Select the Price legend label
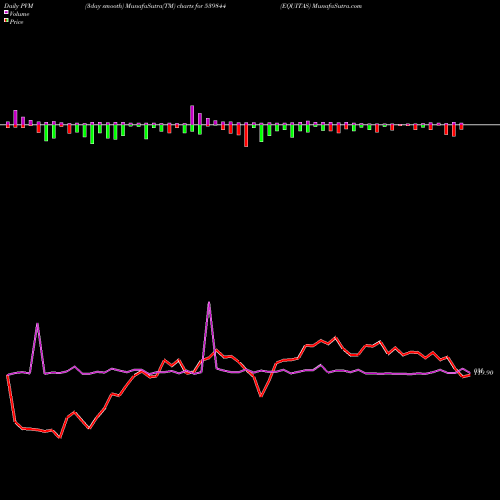Image resolution: width=500 pixels, height=500 pixels. (x=16, y=22)
